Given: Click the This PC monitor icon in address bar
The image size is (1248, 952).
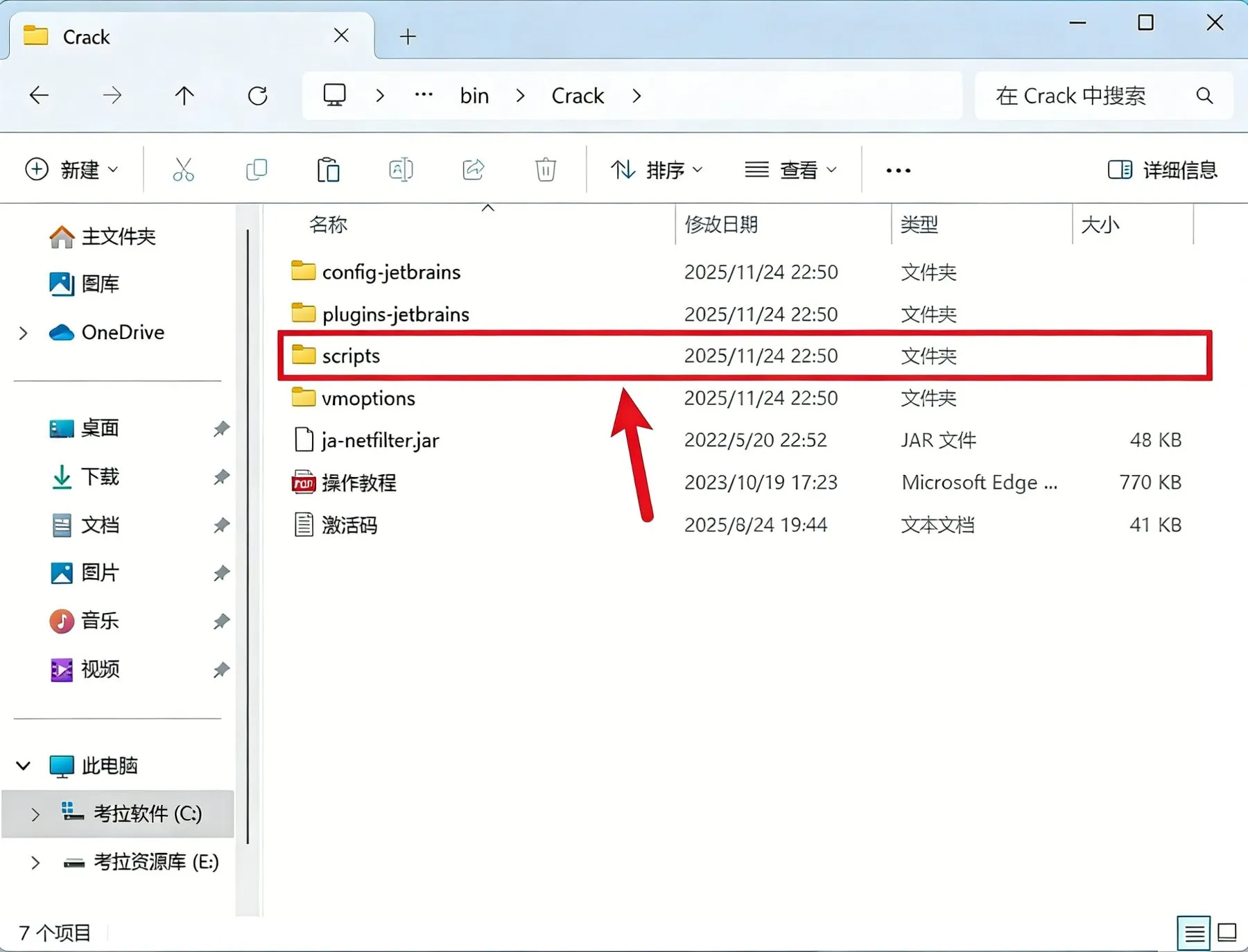Looking at the screenshot, I should pyautogui.click(x=335, y=95).
